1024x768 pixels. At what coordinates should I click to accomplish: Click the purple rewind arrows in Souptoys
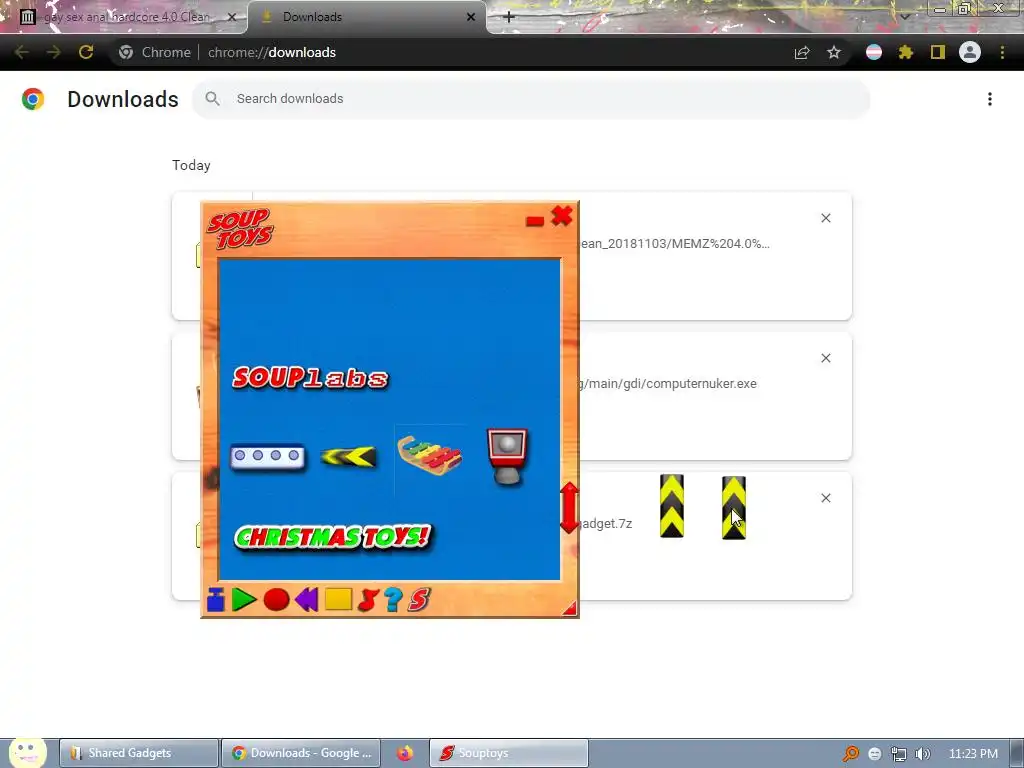[x=307, y=600]
